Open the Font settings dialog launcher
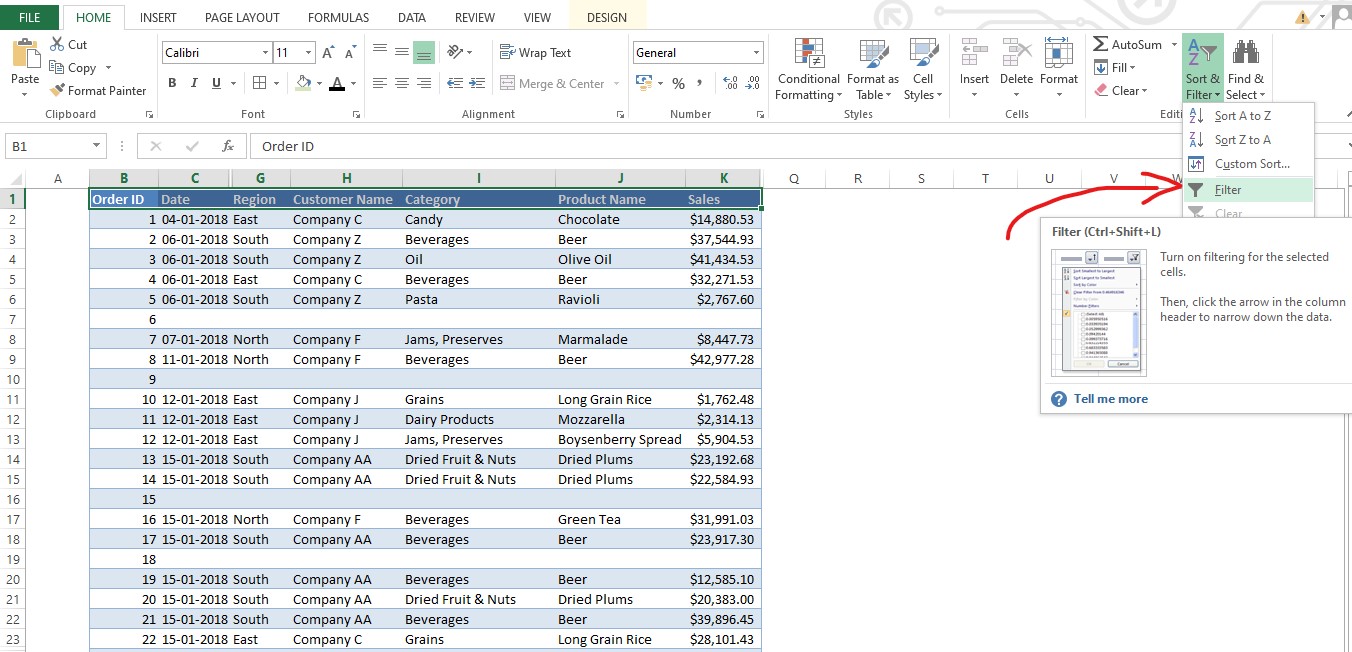 pyautogui.click(x=356, y=113)
